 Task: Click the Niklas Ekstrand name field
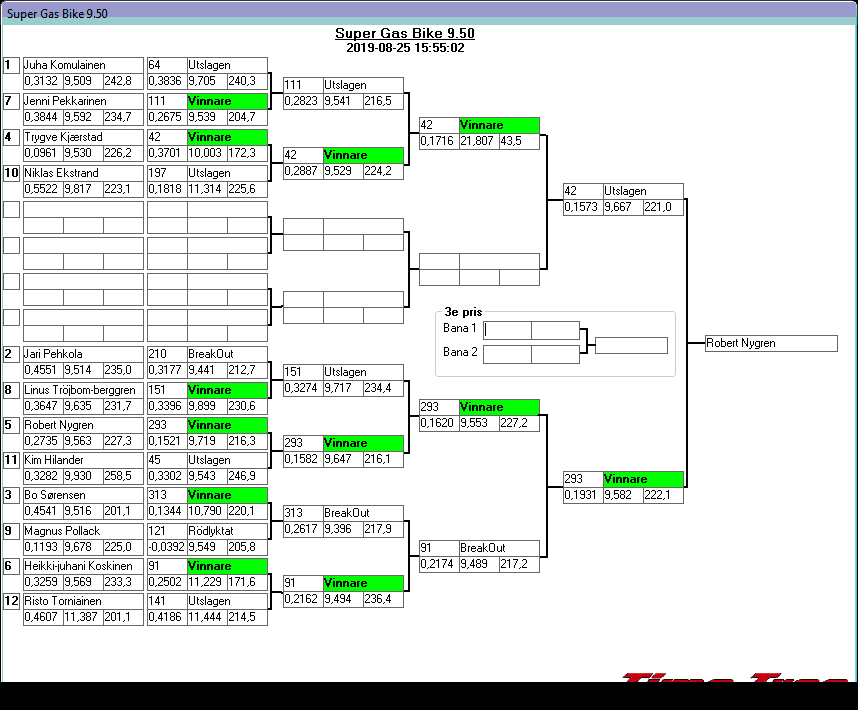click(82, 173)
